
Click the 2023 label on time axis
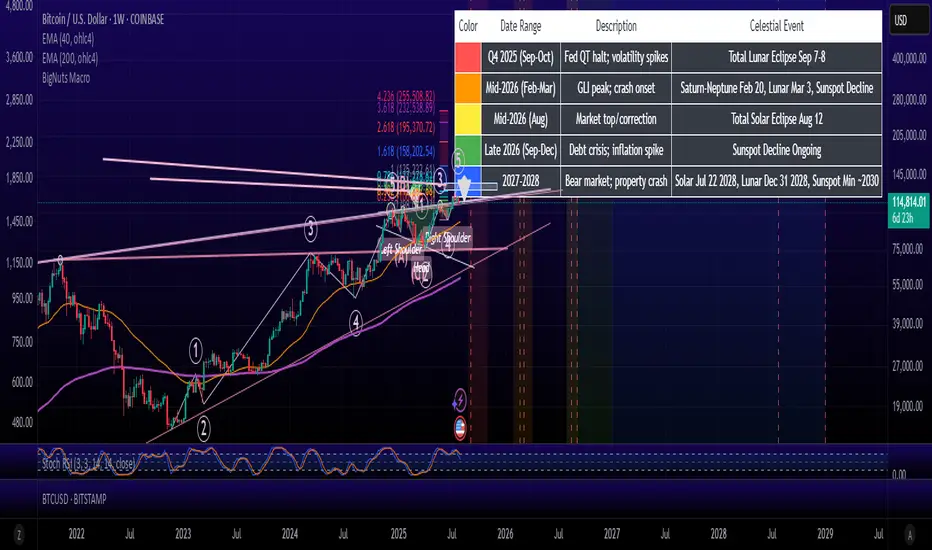(x=183, y=534)
